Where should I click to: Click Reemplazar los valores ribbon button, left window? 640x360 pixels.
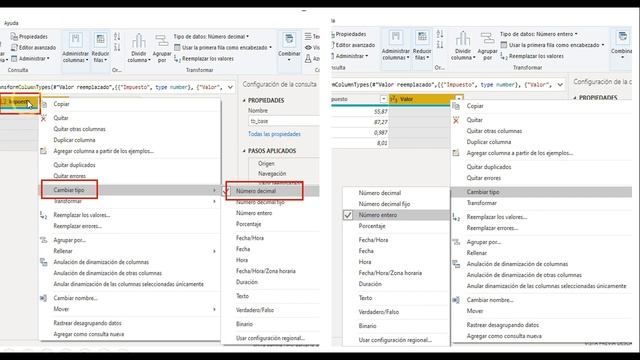(204, 59)
